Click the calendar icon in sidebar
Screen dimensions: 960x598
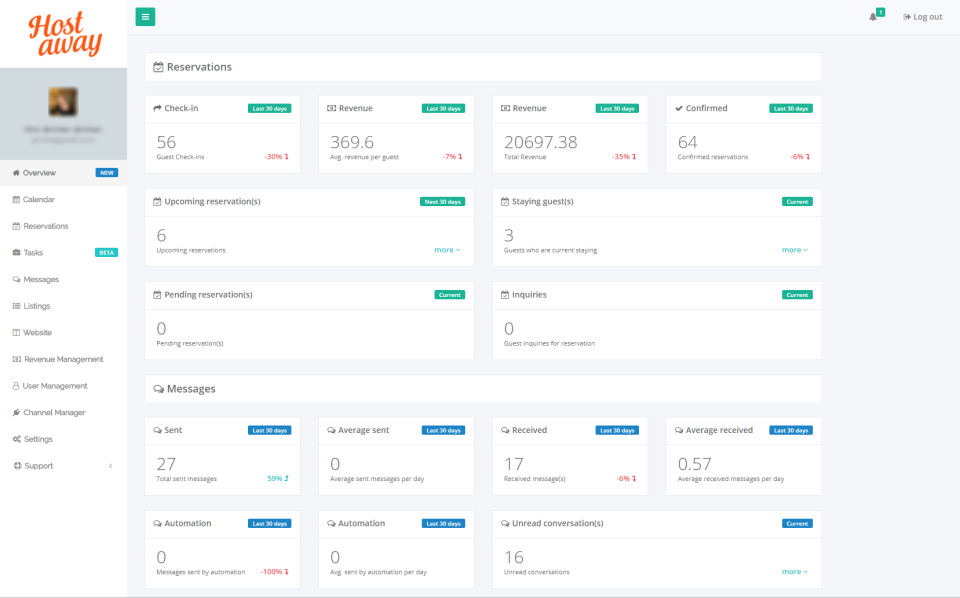[x=16, y=200]
